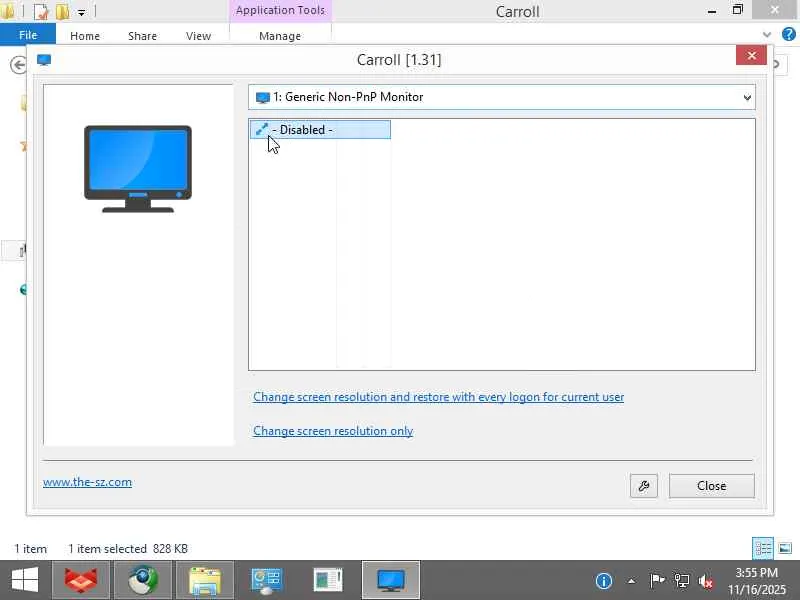The height and width of the screenshot is (600, 800).
Task: Click the muted volume tray icon
Action: coord(706,581)
